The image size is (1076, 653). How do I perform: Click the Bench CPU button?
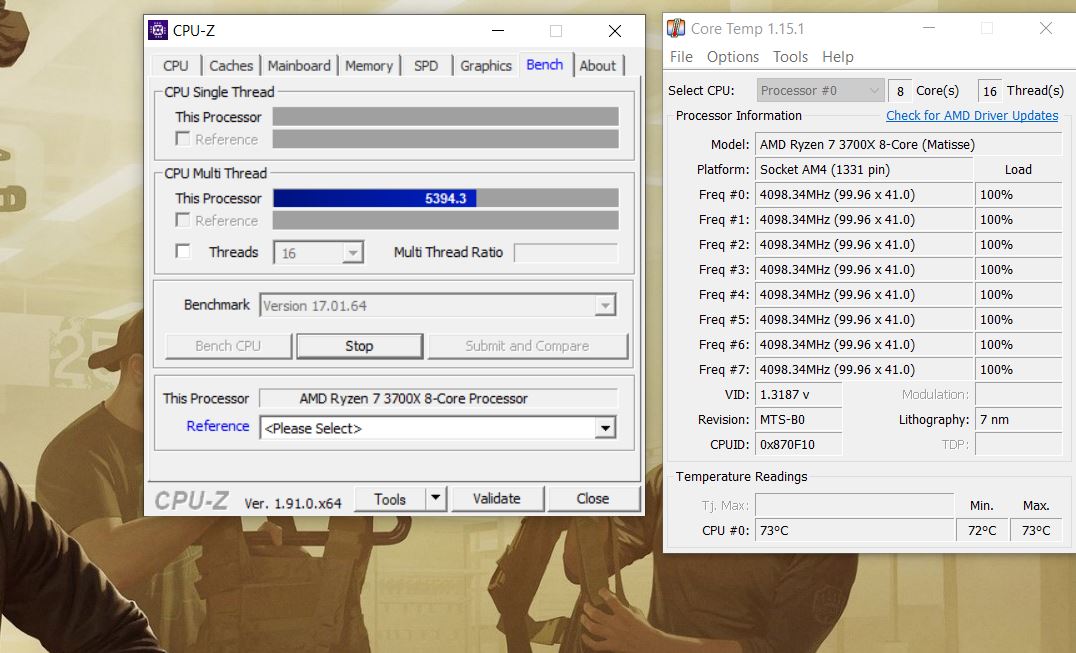pyautogui.click(x=229, y=346)
